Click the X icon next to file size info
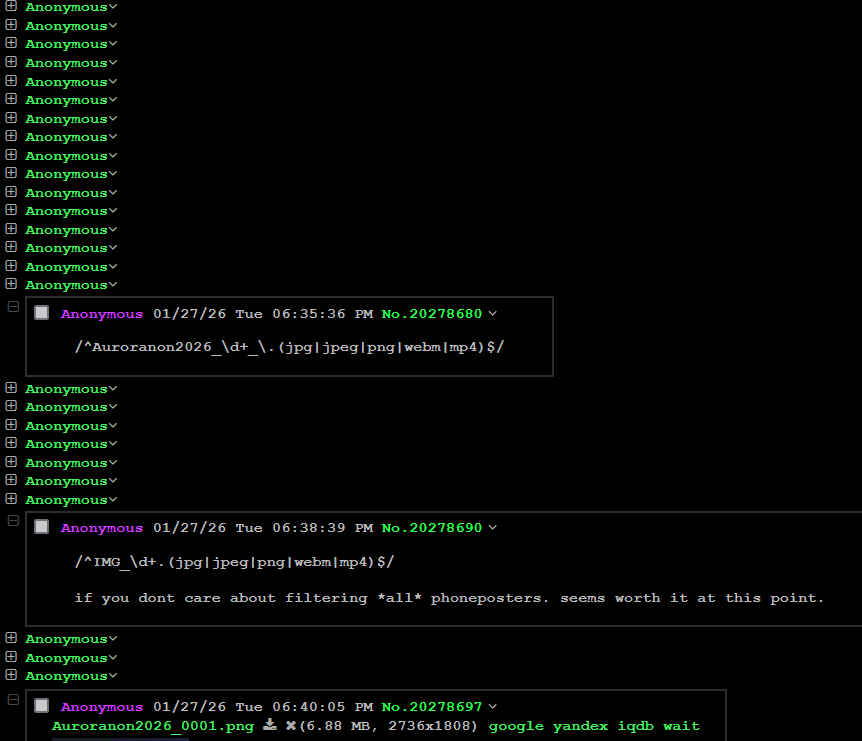 (291, 726)
